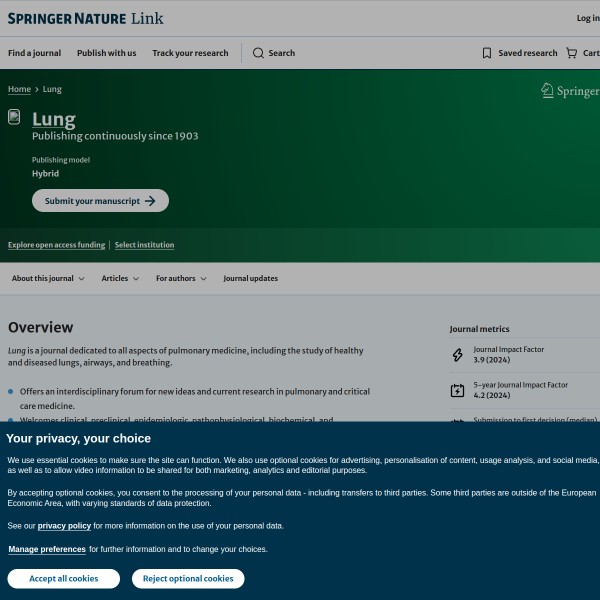Image resolution: width=600 pixels, height=600 pixels.
Task: Accept all cookies
Action: tap(63, 579)
